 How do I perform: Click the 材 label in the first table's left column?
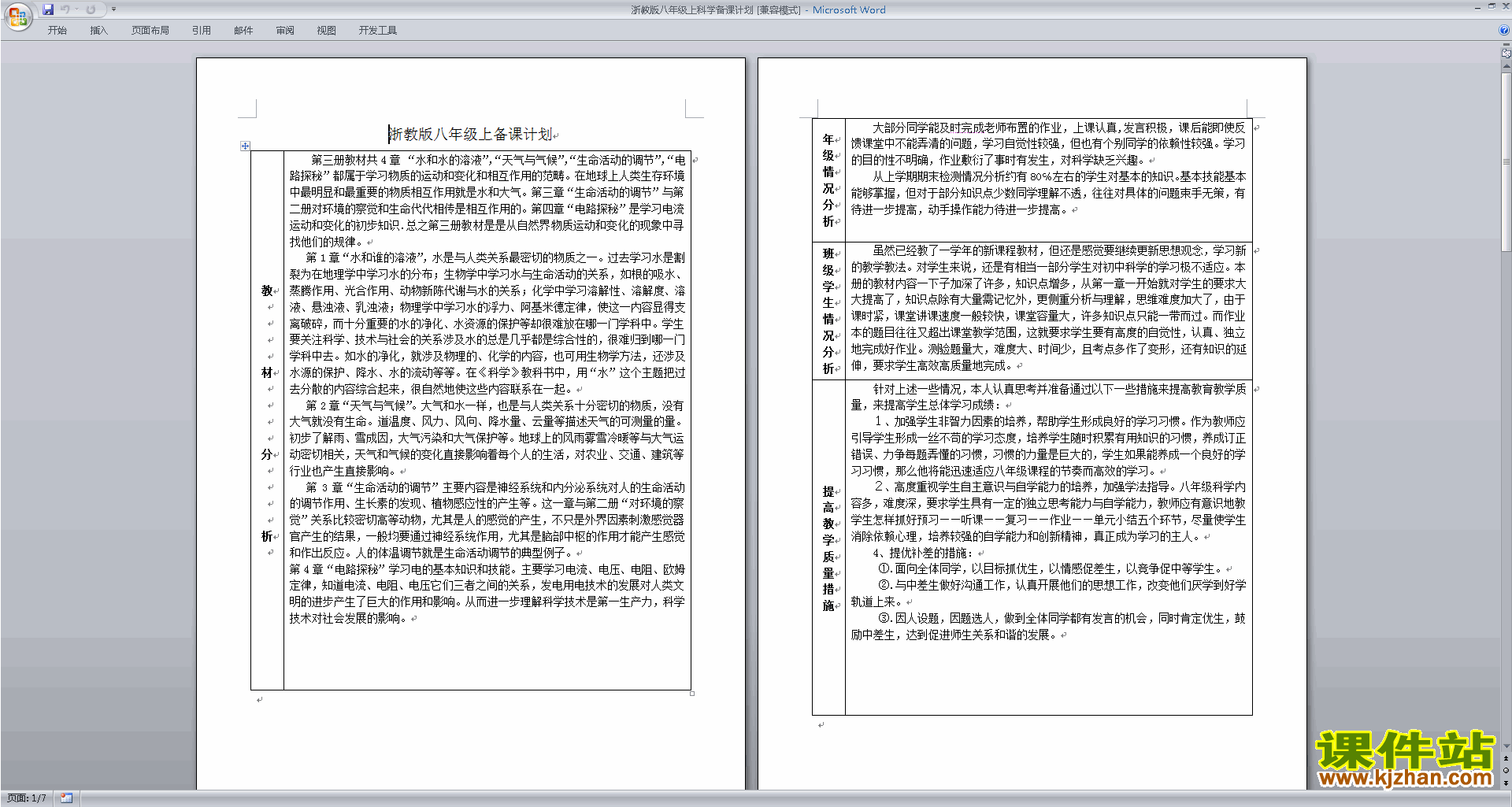(x=267, y=372)
